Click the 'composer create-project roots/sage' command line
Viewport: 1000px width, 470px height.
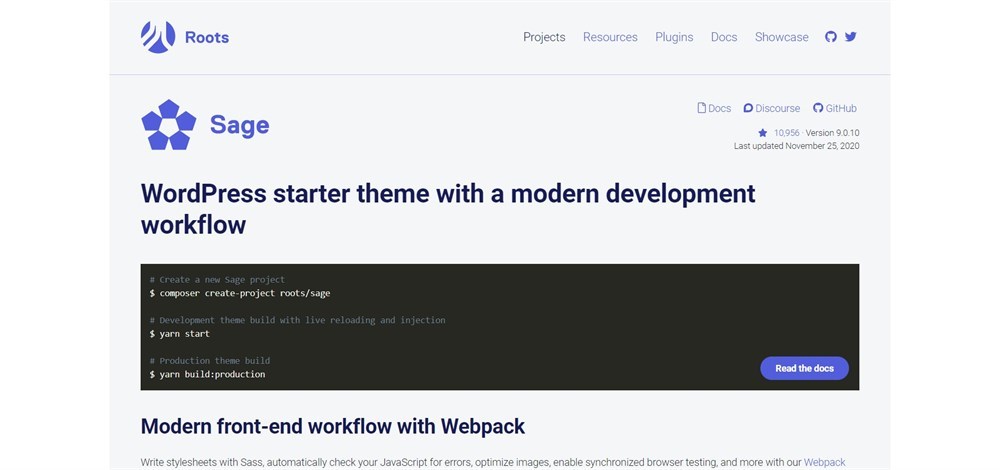click(240, 293)
